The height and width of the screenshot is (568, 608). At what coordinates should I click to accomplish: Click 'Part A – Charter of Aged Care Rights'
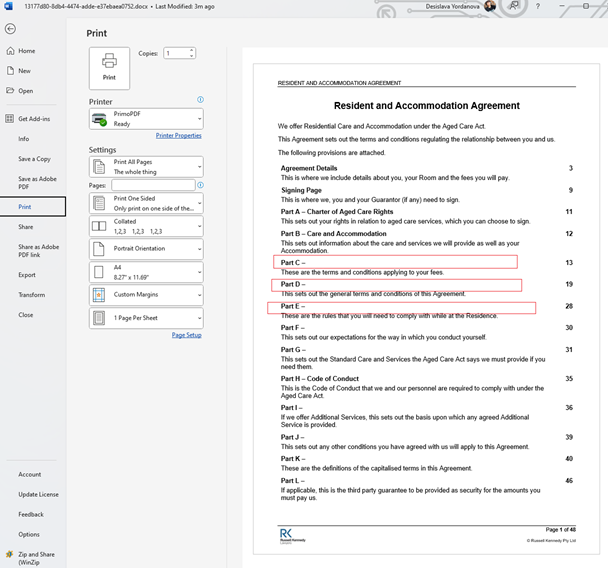[337, 212]
